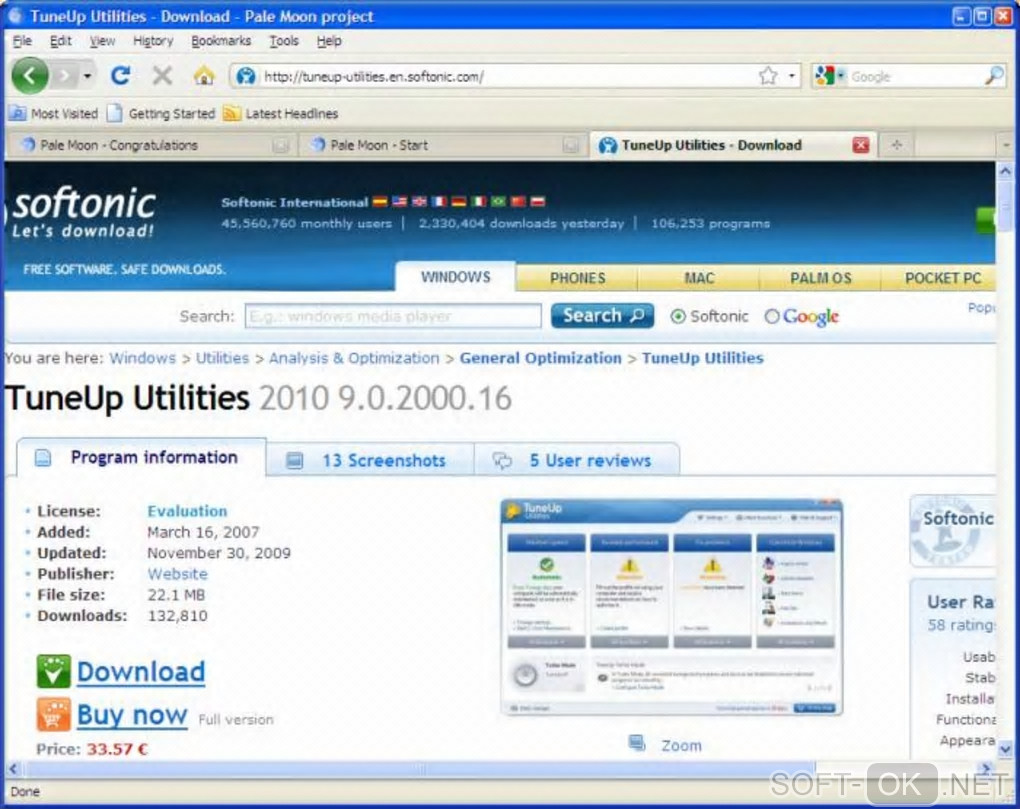Viewport: 1020px width, 809px height.
Task: Reload the page with the refresh icon
Action: (120, 76)
